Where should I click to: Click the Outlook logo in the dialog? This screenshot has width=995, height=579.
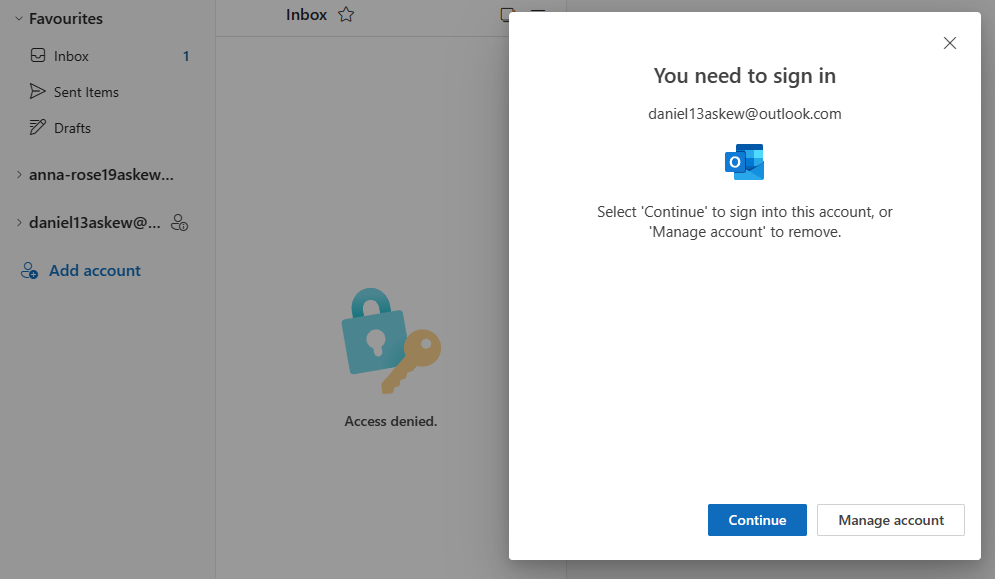coord(744,162)
